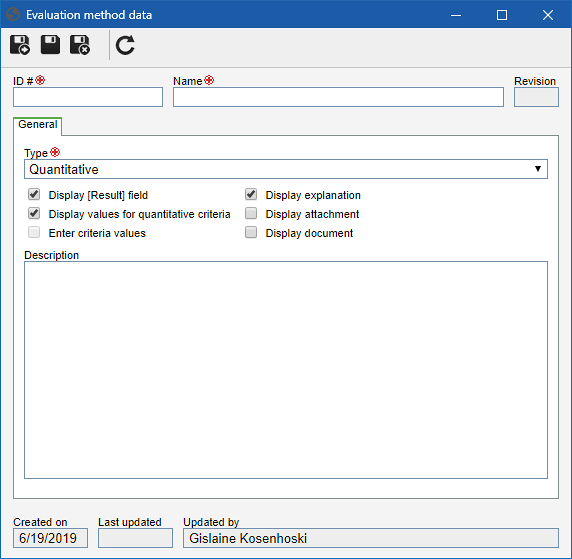
Task: Maximize the Evaluation method data window
Action: click(x=502, y=15)
